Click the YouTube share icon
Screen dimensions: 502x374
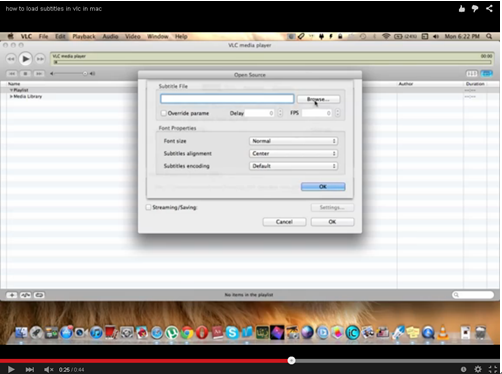point(489,9)
